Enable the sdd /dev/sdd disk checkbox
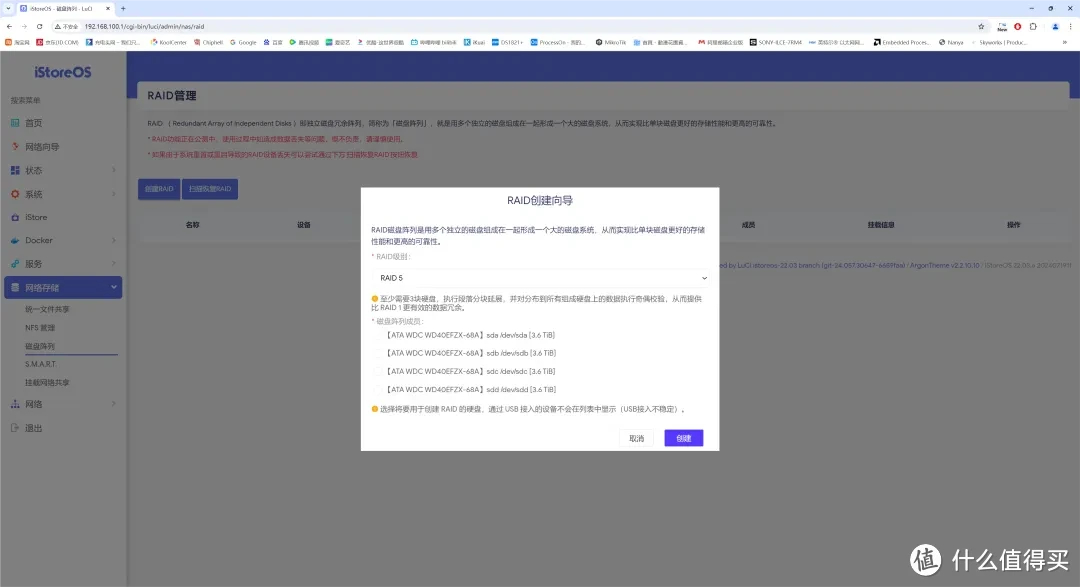Screen dimensions: 1080x587 pos(378,388)
